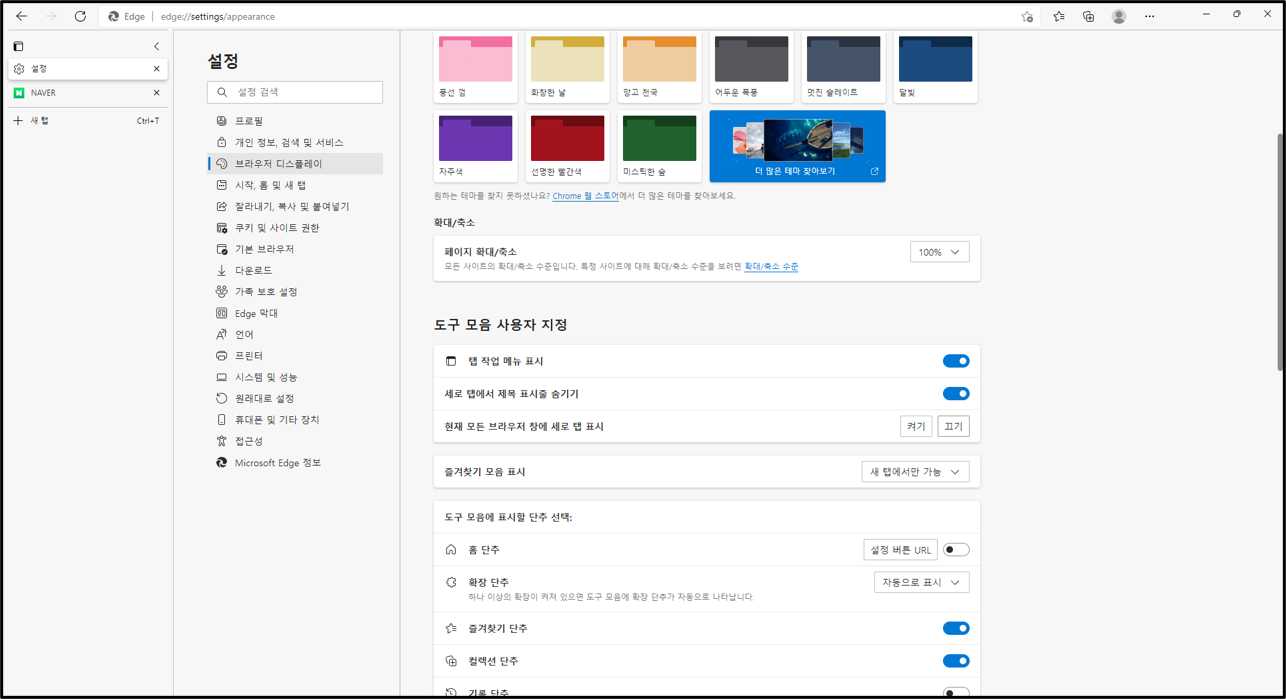
Task: Choose the 미스틱한 숲 green theme
Action: pyautogui.click(x=659, y=146)
